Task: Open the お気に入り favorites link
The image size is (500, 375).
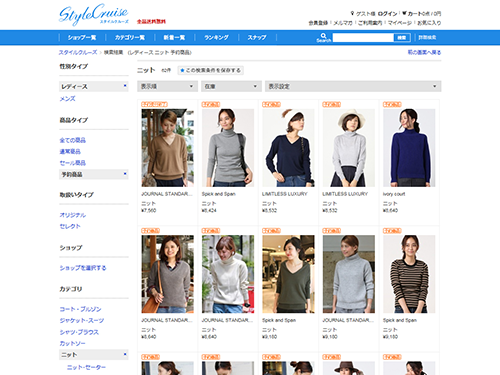Action: pyautogui.click(x=429, y=23)
